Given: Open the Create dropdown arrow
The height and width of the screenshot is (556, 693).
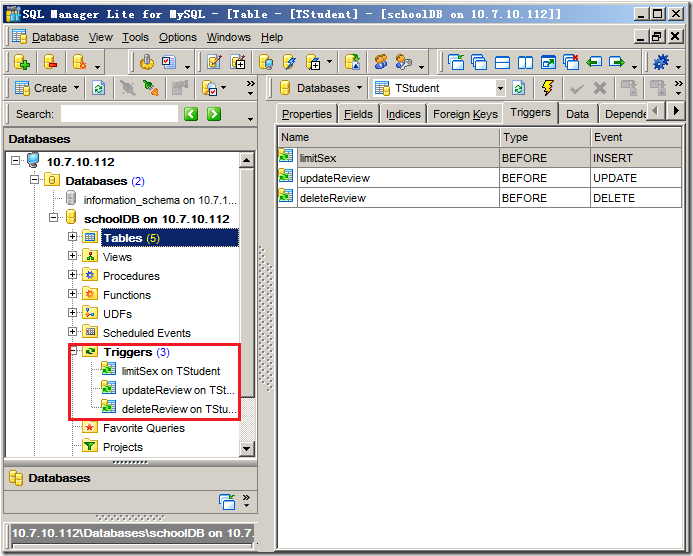Looking at the screenshot, I should [x=76, y=88].
